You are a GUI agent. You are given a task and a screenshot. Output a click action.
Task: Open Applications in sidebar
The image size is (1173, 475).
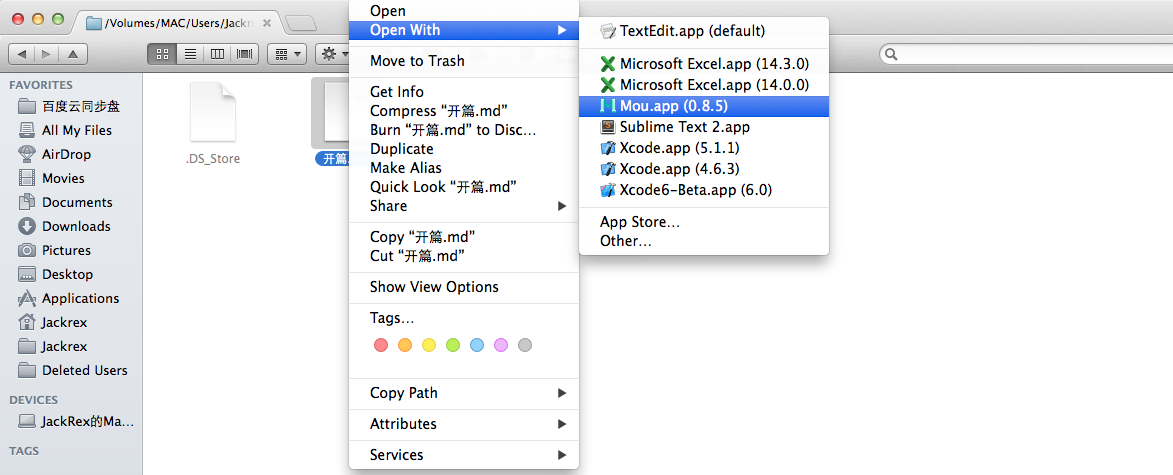coord(71,298)
